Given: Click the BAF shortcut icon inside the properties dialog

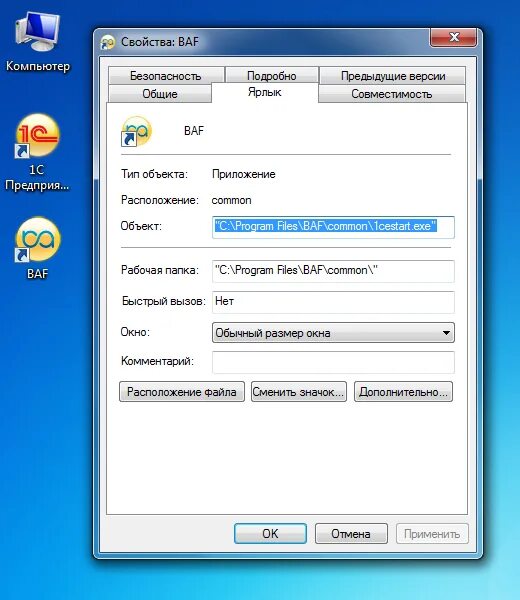Looking at the screenshot, I should coord(136,131).
